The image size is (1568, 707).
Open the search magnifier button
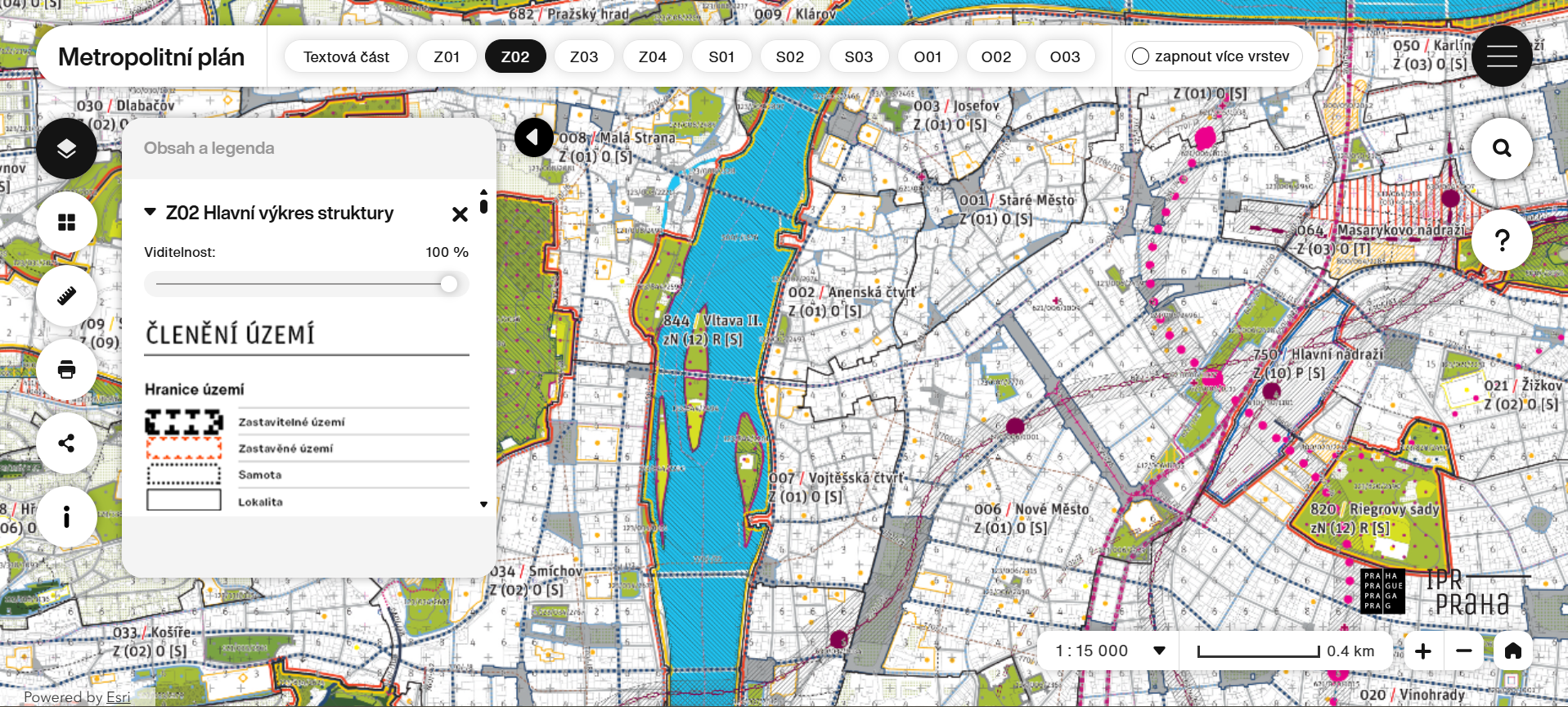coord(1501,148)
